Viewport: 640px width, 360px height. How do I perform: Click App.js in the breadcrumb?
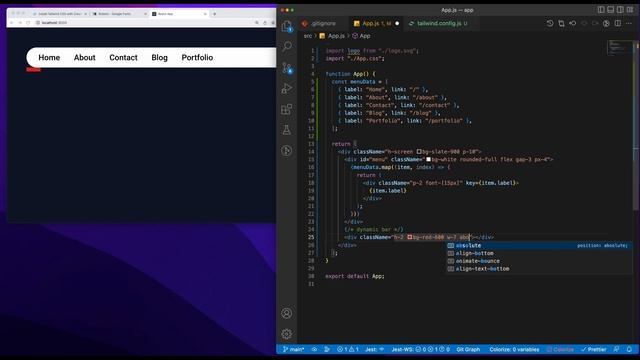click(336, 36)
